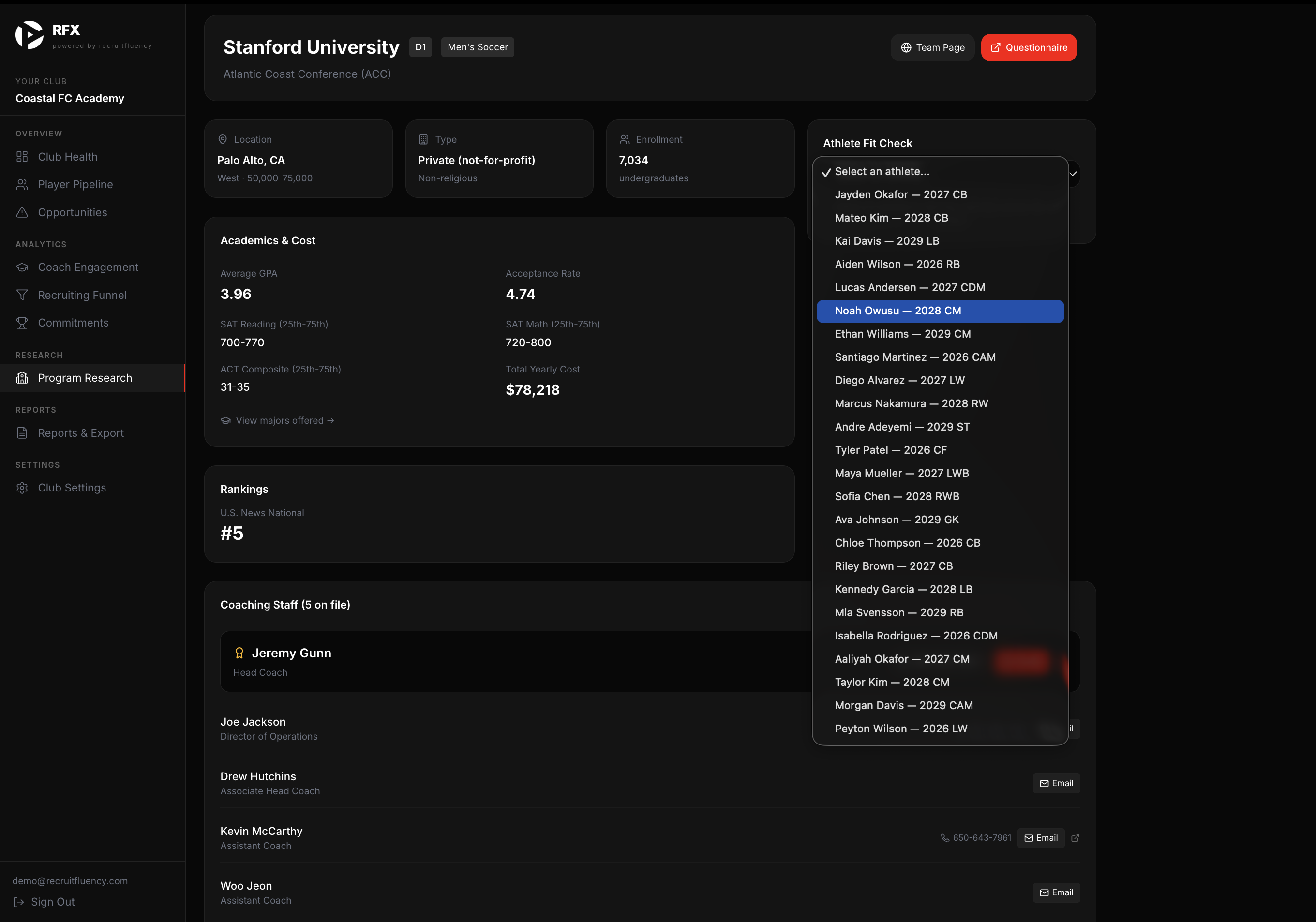
Task: Select Jayden Okafor — 2027 CB
Action: tap(940, 195)
